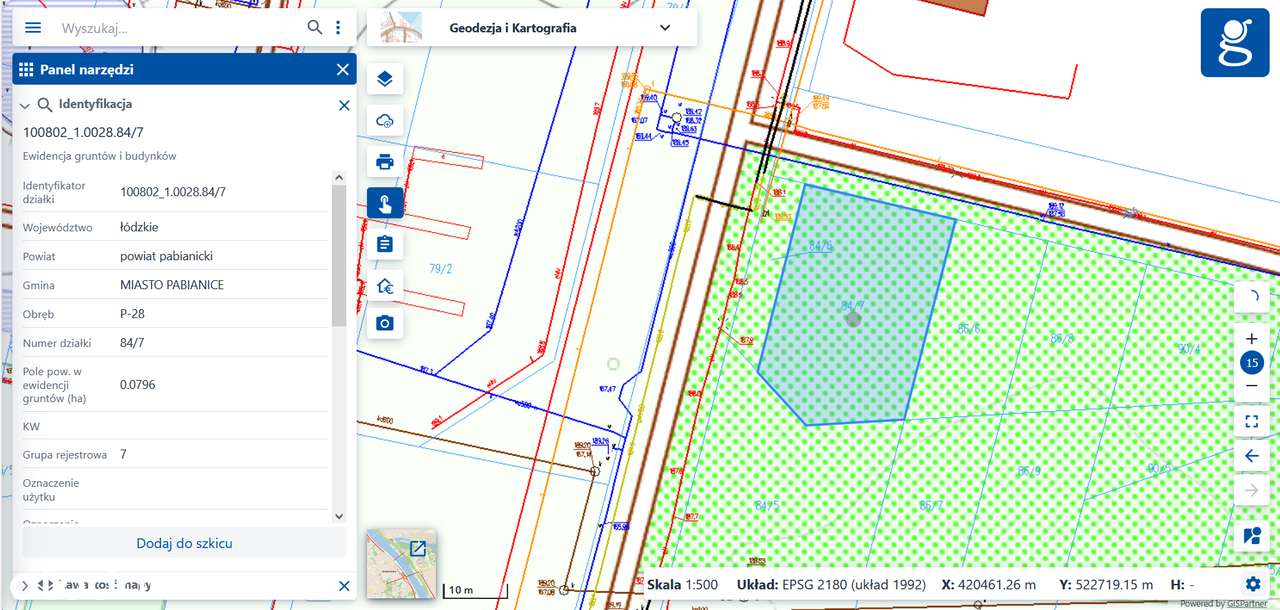Image resolution: width=1280 pixels, height=610 pixels.
Task: Click parcel label 85/9 on the map
Action: pos(1029,470)
